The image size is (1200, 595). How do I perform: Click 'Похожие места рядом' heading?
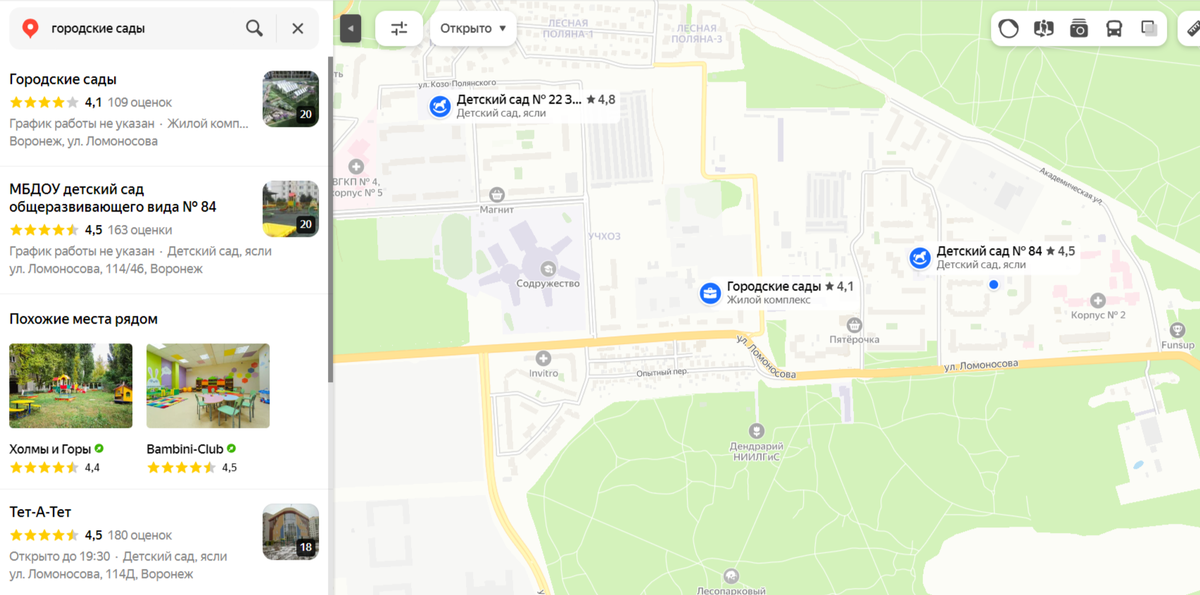click(x=83, y=319)
